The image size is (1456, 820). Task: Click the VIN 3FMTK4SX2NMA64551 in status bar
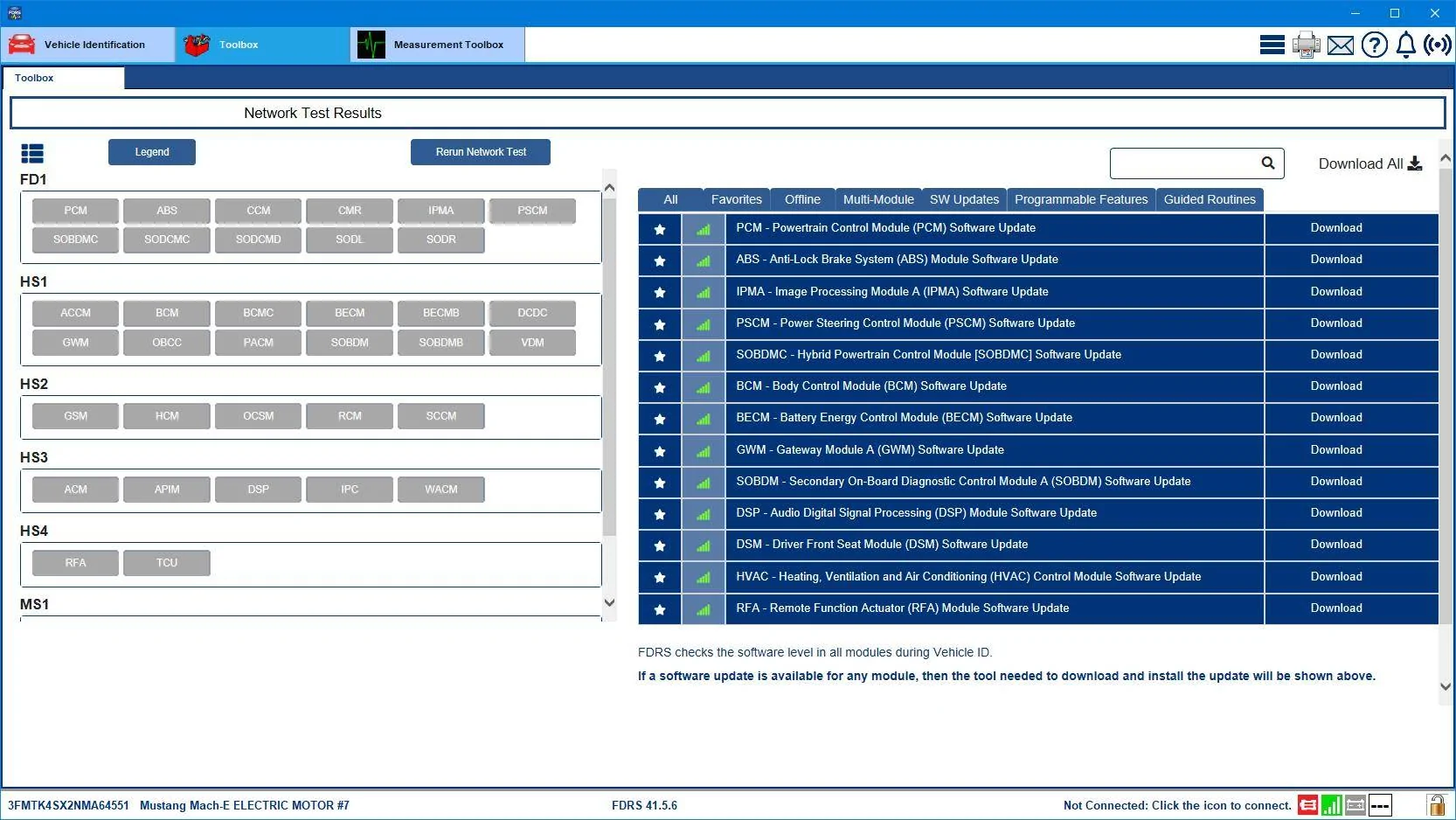pyautogui.click(x=68, y=806)
